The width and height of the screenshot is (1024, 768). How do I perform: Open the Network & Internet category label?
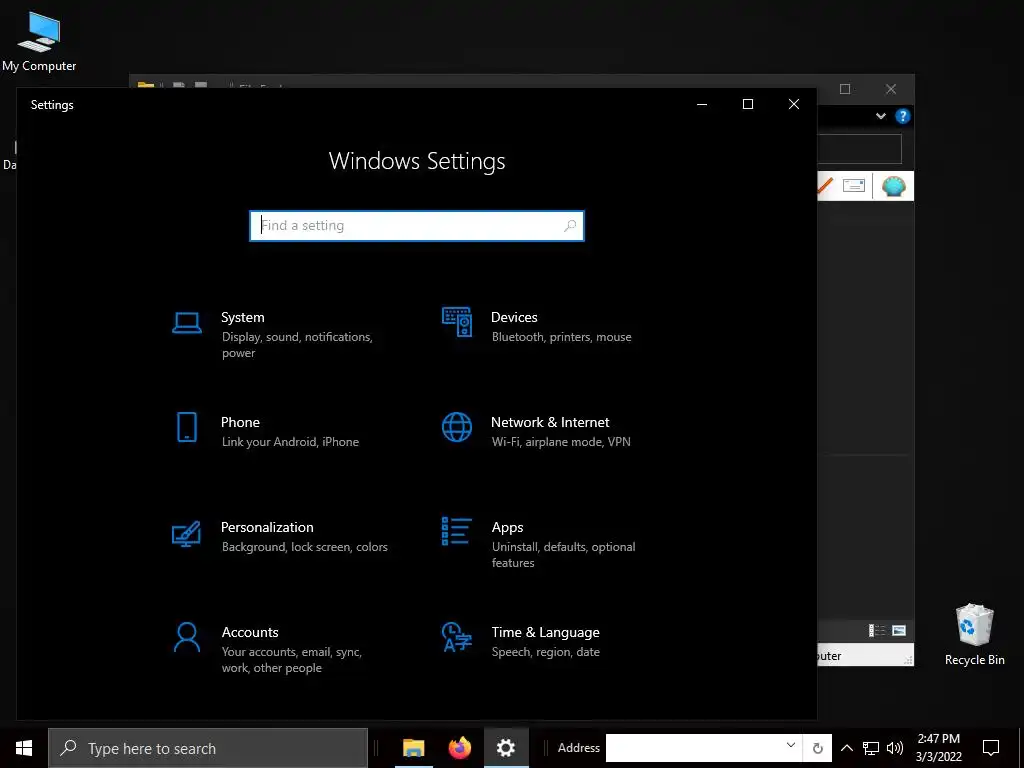click(550, 423)
